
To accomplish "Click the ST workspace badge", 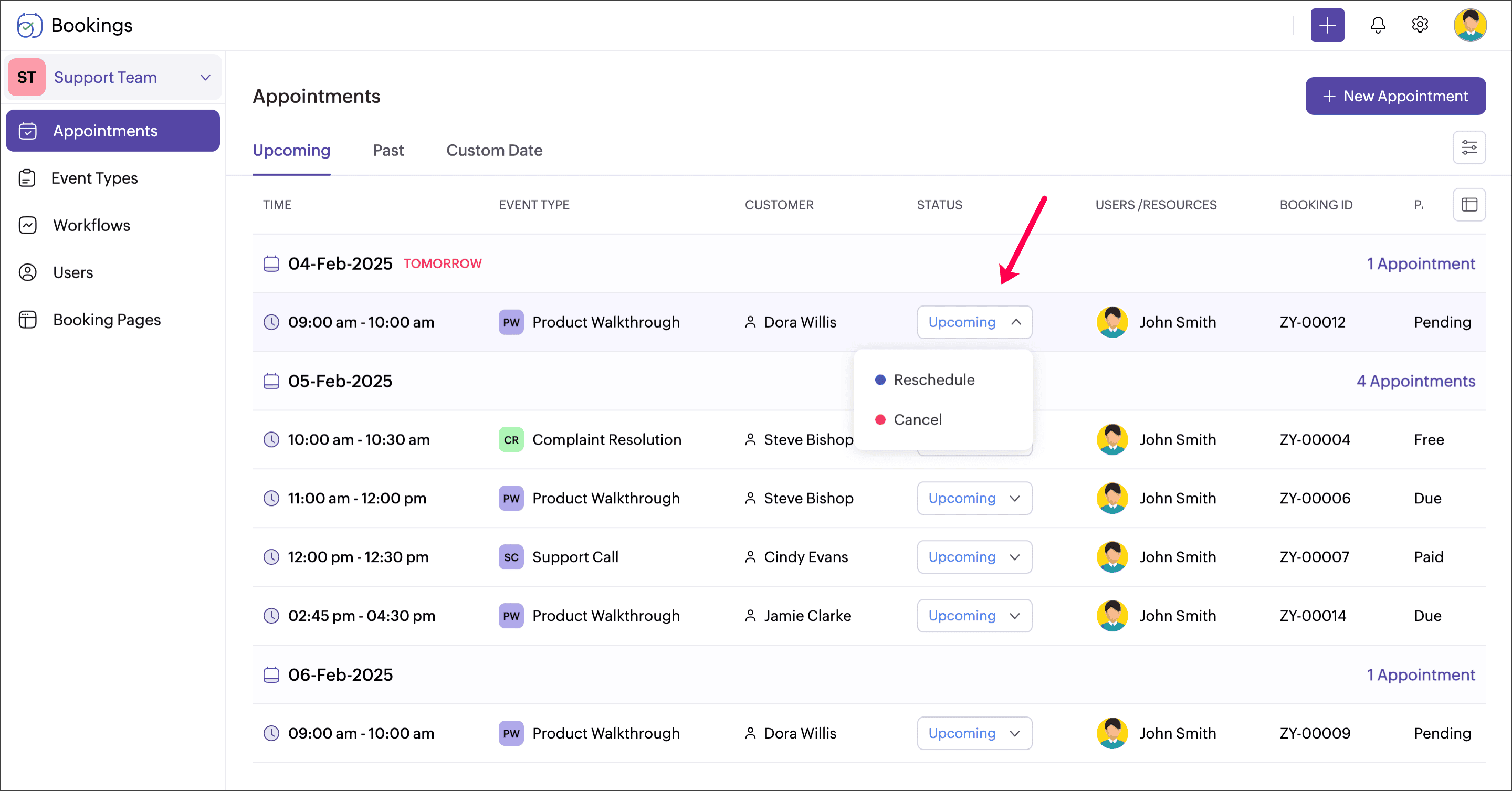I will click(26, 77).
